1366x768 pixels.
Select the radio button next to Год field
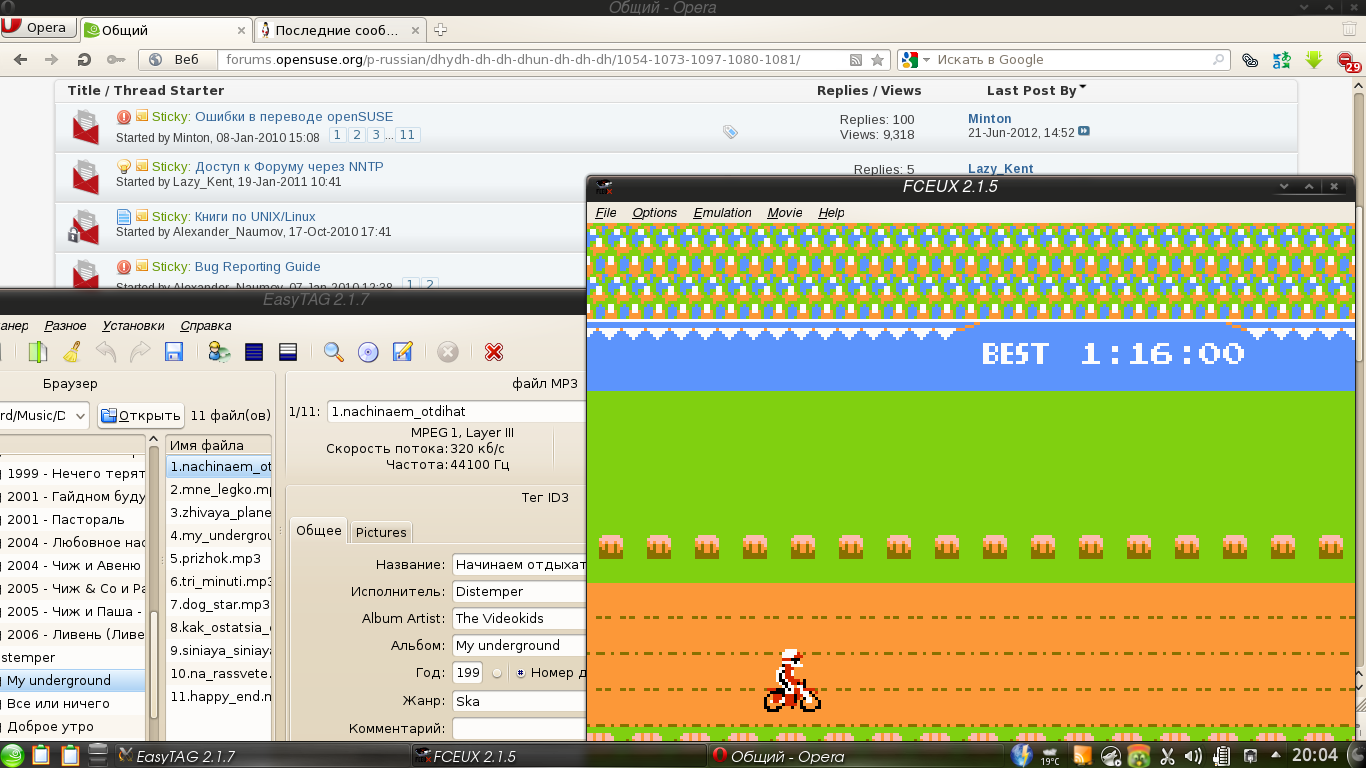[497, 673]
